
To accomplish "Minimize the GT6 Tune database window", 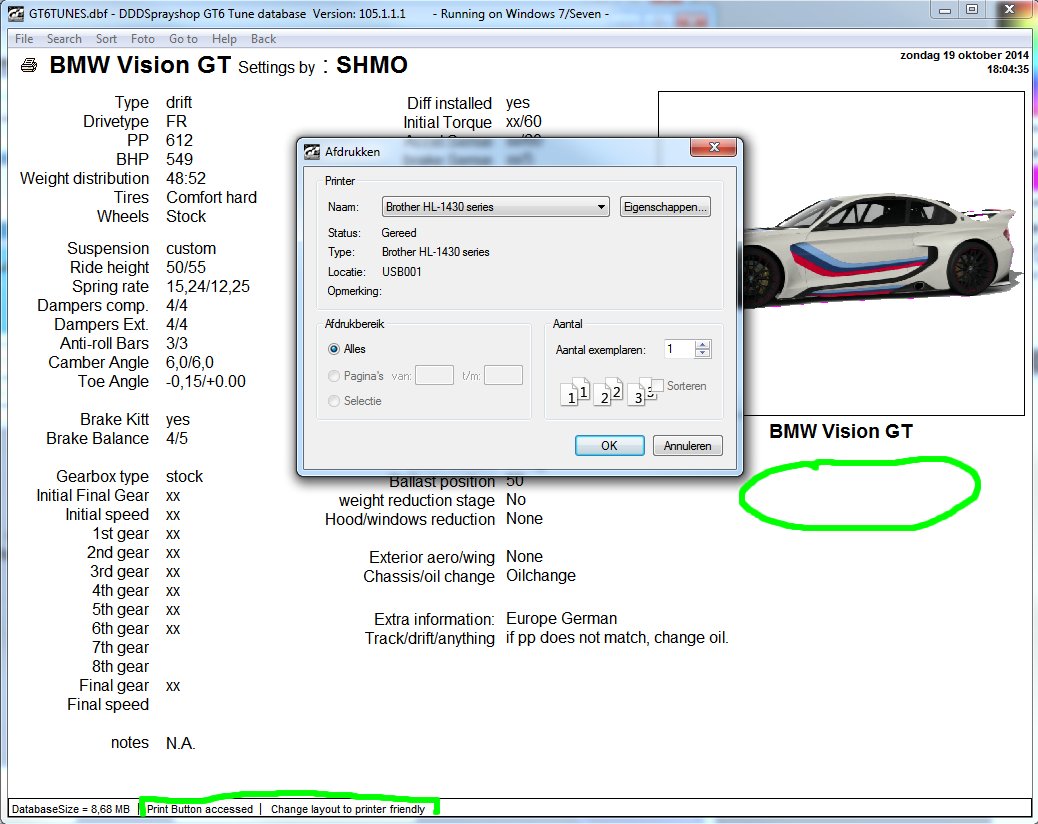I will click(945, 10).
